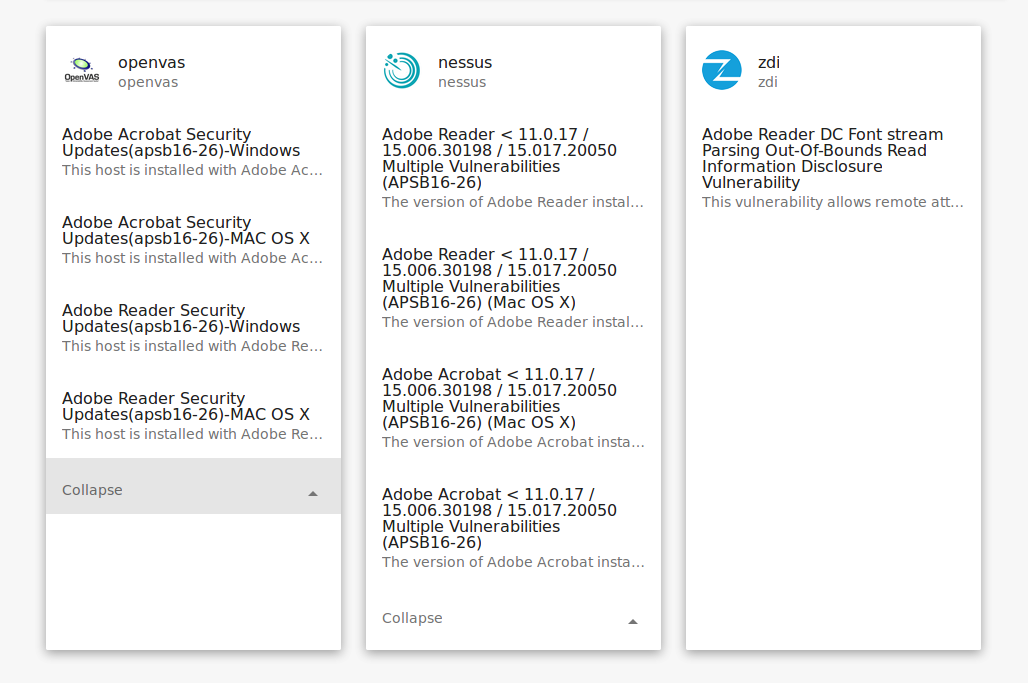1028x683 pixels.
Task: Select Adobe Reader Security Updates(apsb16-26)-MAC OS X entry
Action: click(193, 415)
